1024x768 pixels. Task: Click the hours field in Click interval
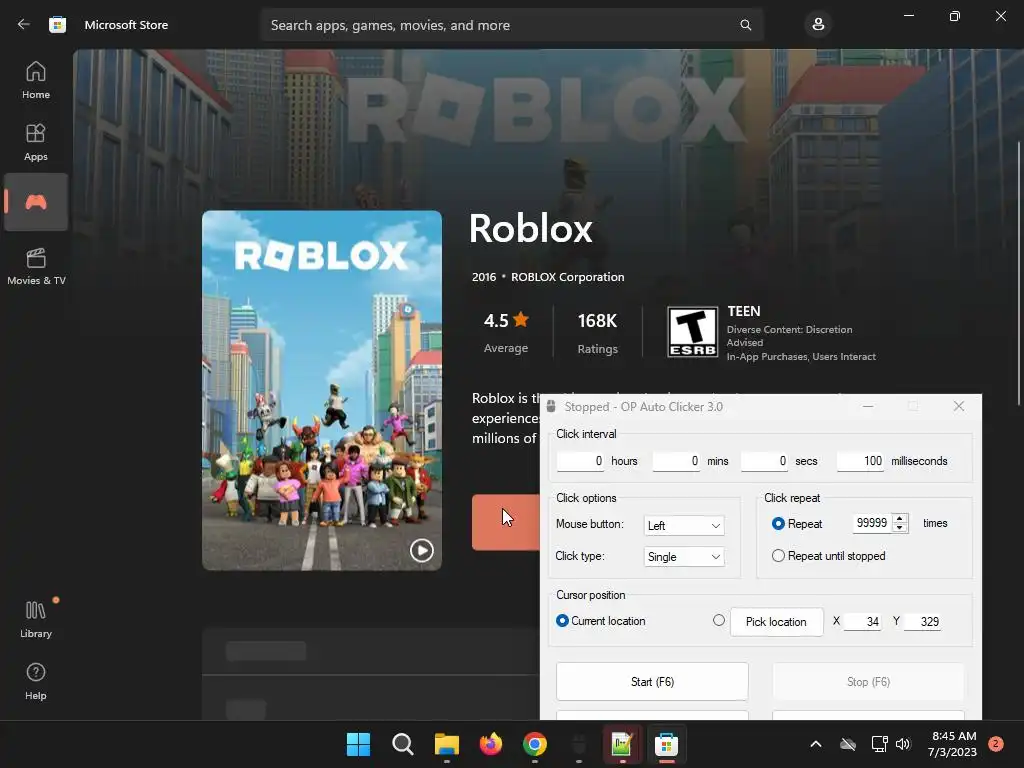[581, 461]
